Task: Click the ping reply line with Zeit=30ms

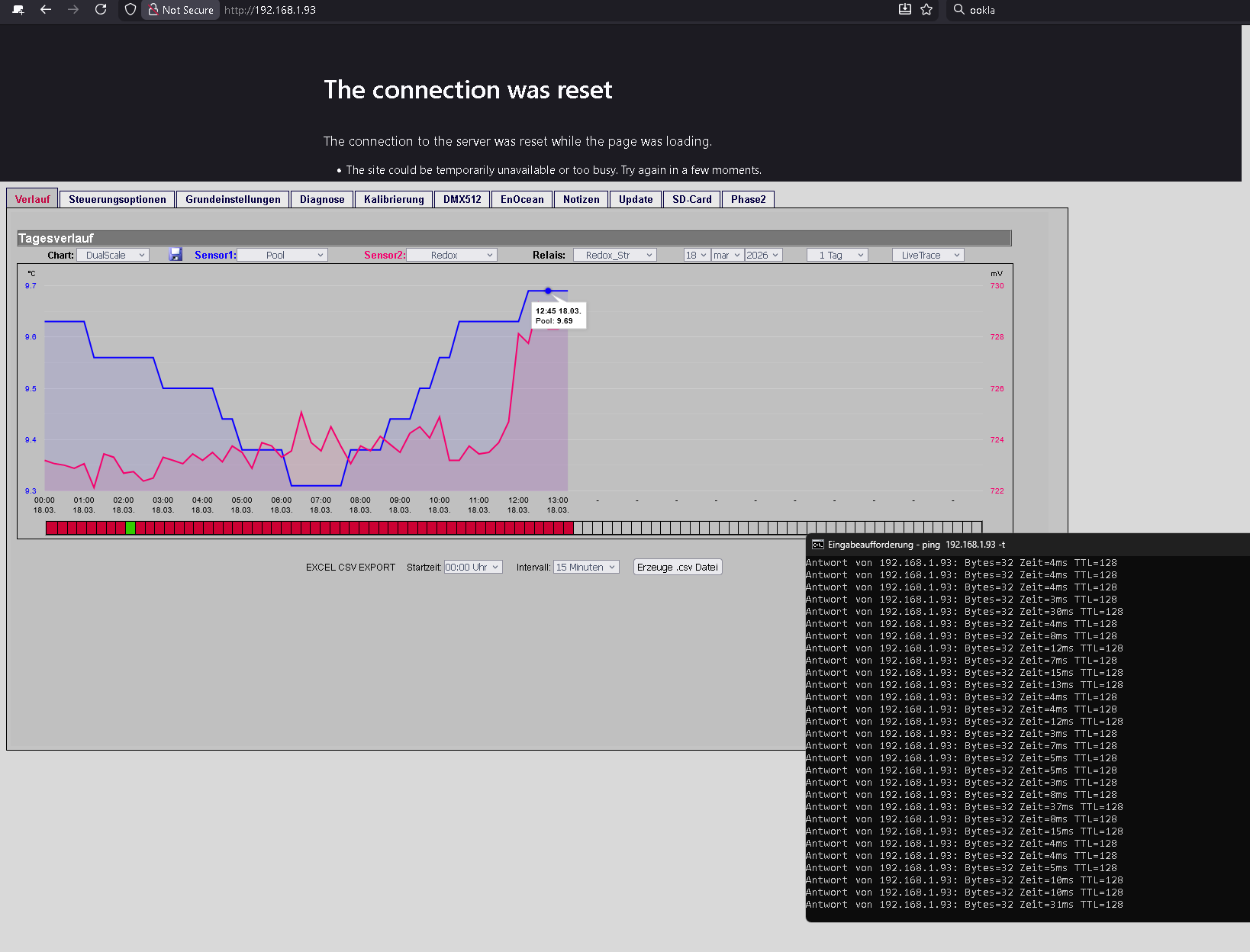Action: point(965,612)
